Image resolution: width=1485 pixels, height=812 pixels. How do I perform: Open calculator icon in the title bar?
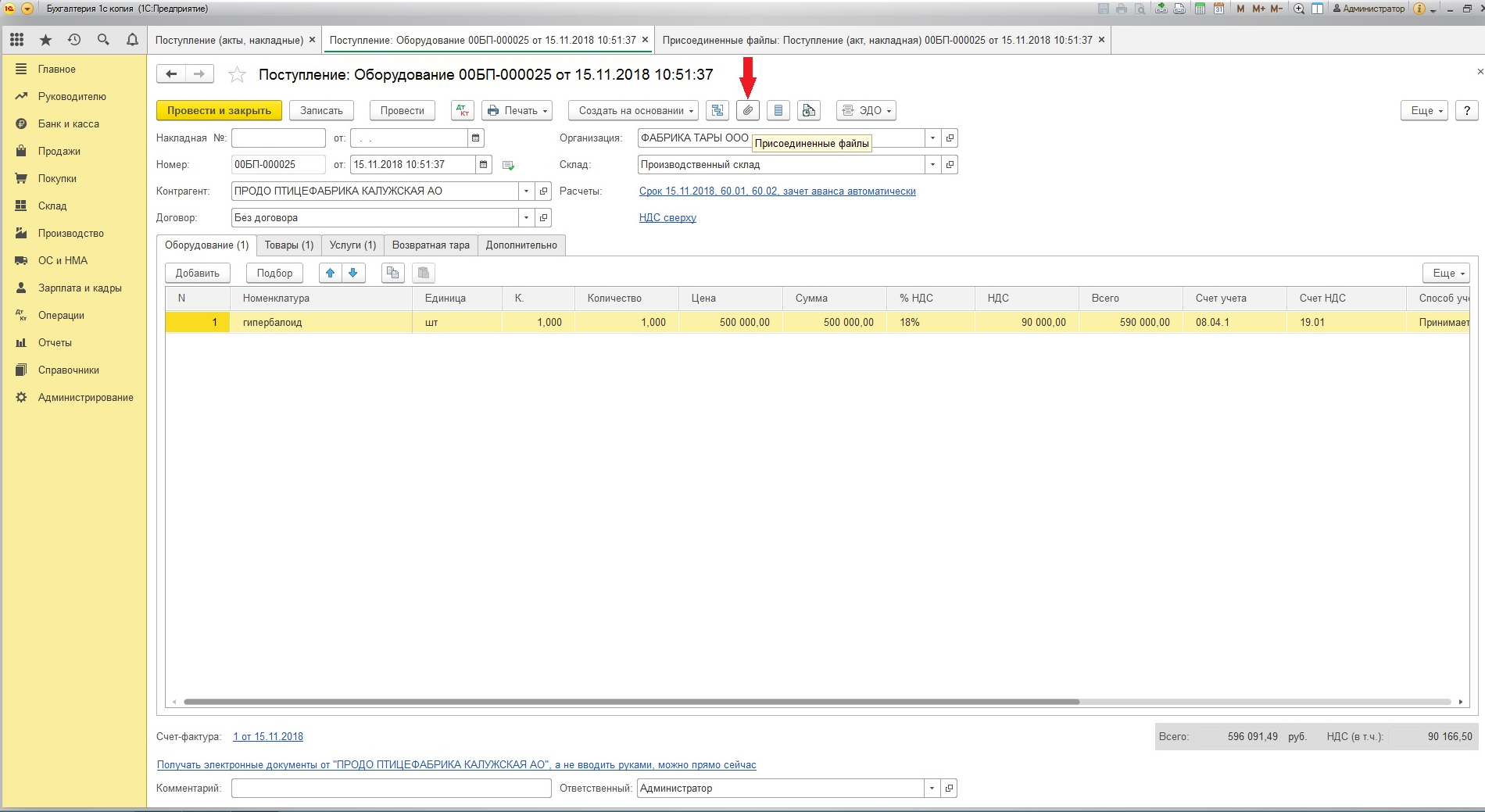pyautogui.click(x=1200, y=9)
